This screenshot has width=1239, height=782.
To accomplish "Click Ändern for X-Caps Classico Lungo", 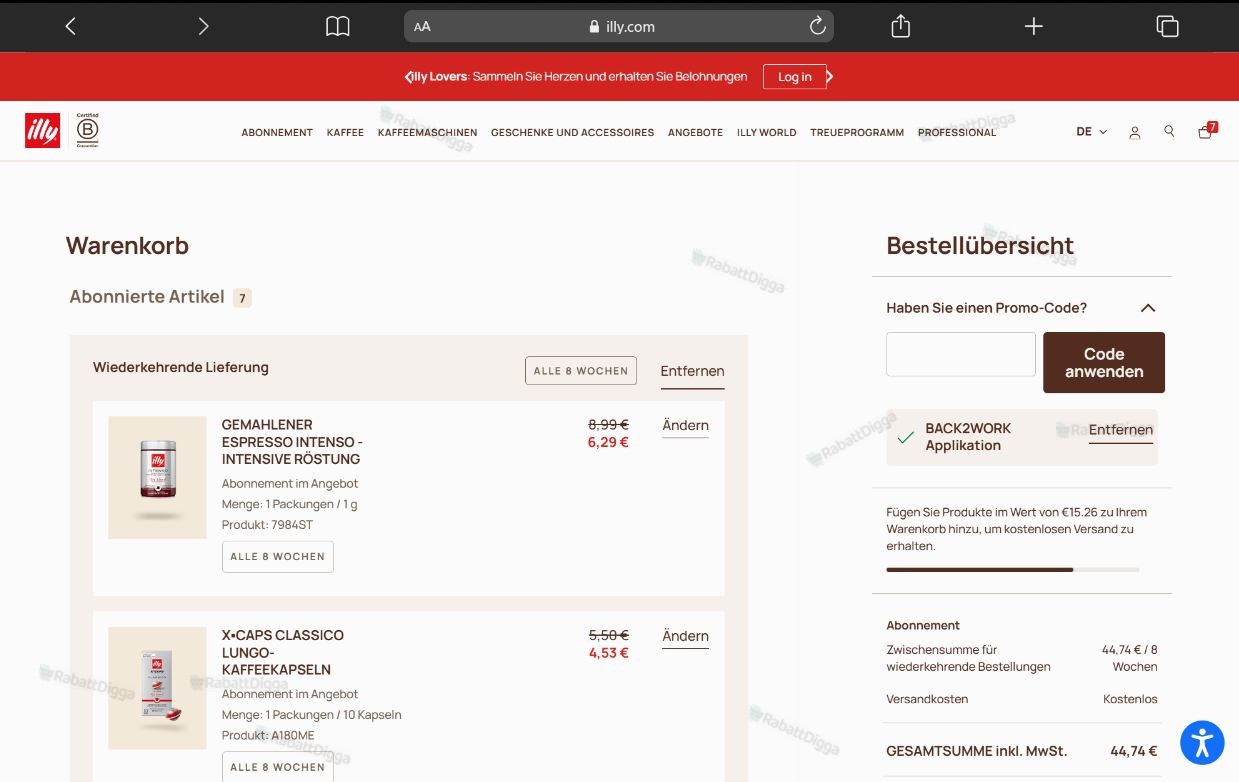I will coord(685,637).
